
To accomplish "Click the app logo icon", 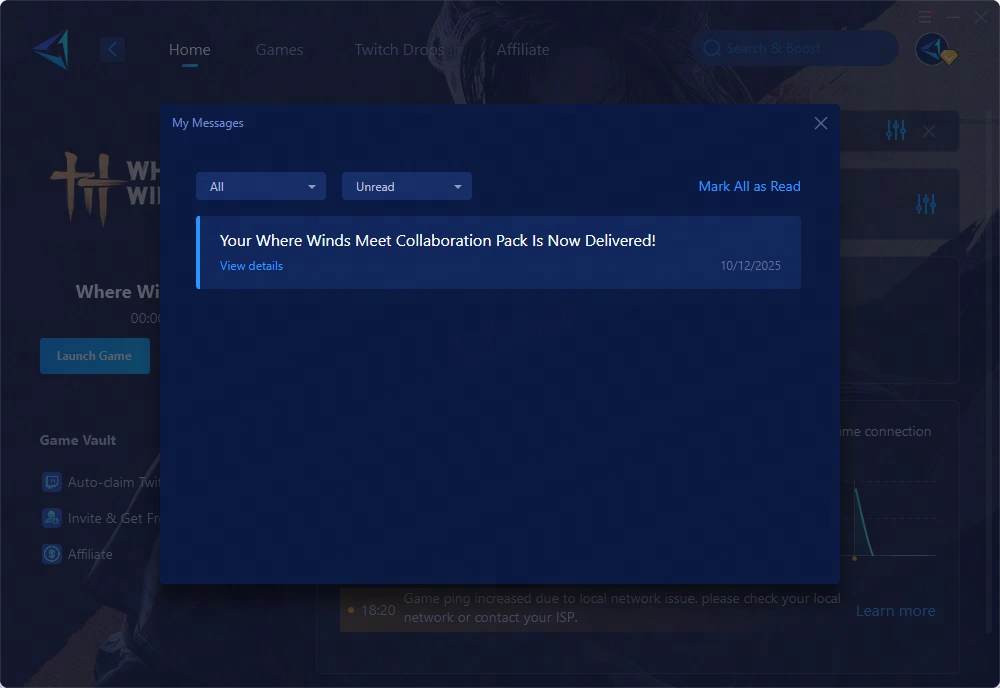I will point(50,49).
